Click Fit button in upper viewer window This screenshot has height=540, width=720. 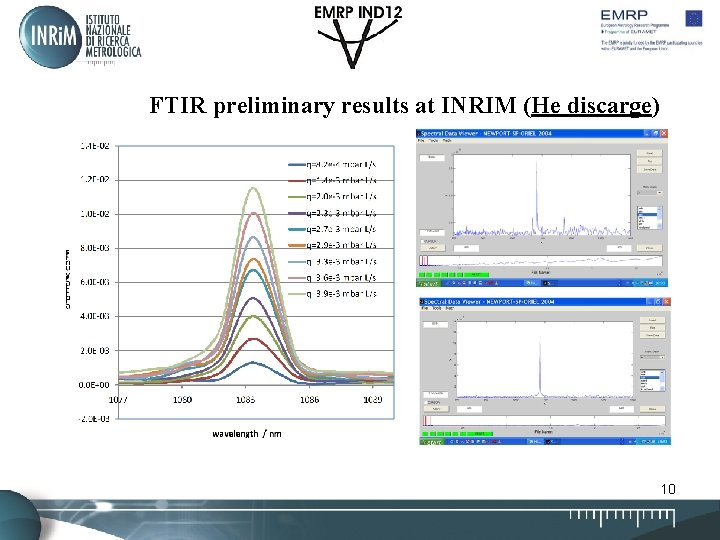(649, 162)
